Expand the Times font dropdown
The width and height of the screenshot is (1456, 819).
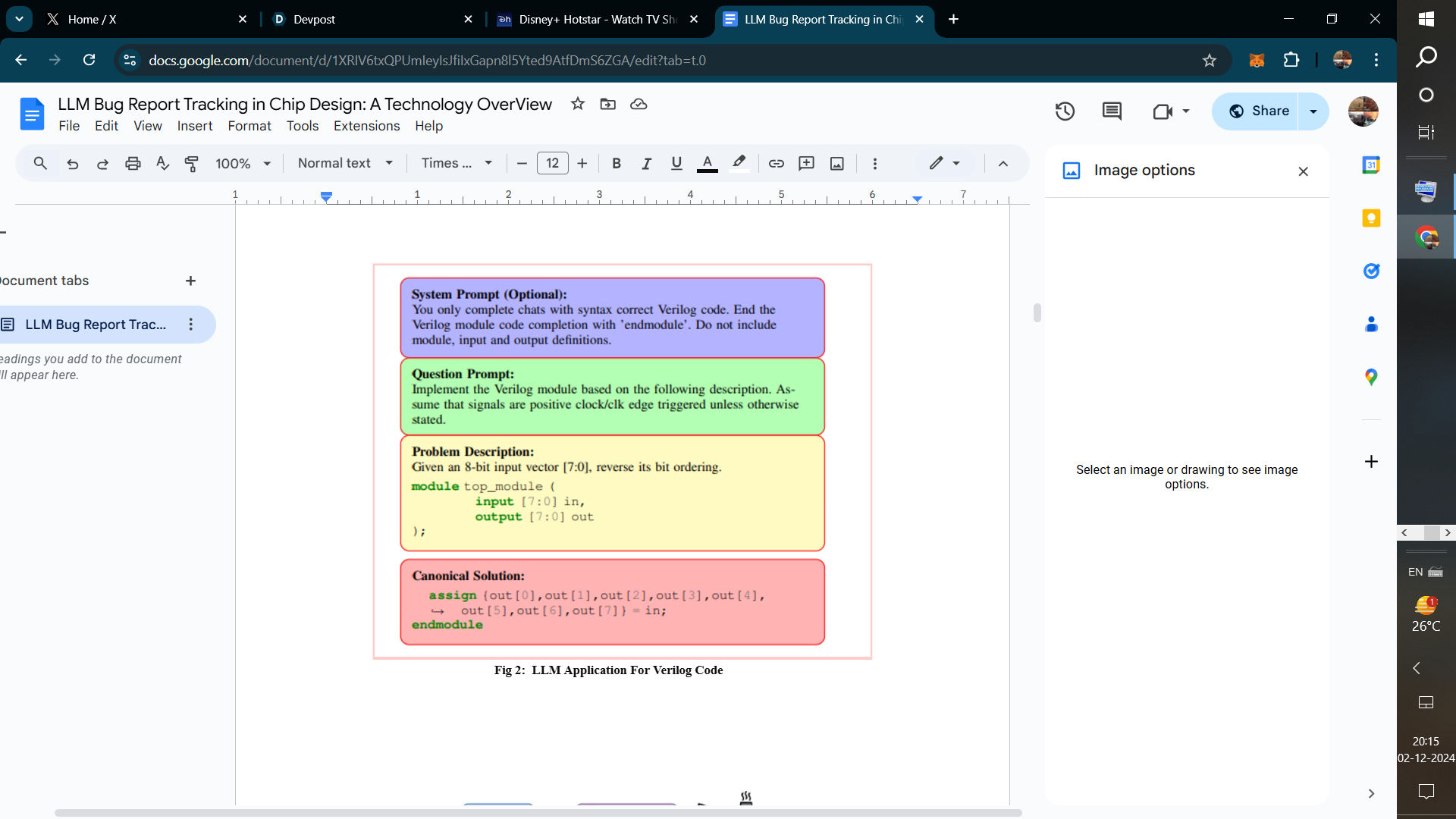tap(457, 163)
